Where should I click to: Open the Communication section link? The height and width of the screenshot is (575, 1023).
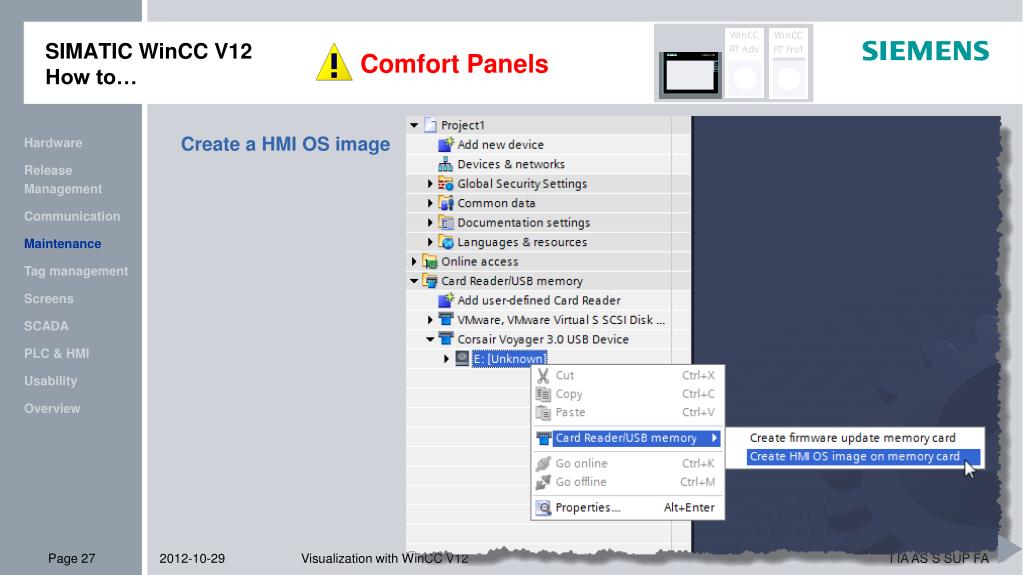click(x=72, y=216)
